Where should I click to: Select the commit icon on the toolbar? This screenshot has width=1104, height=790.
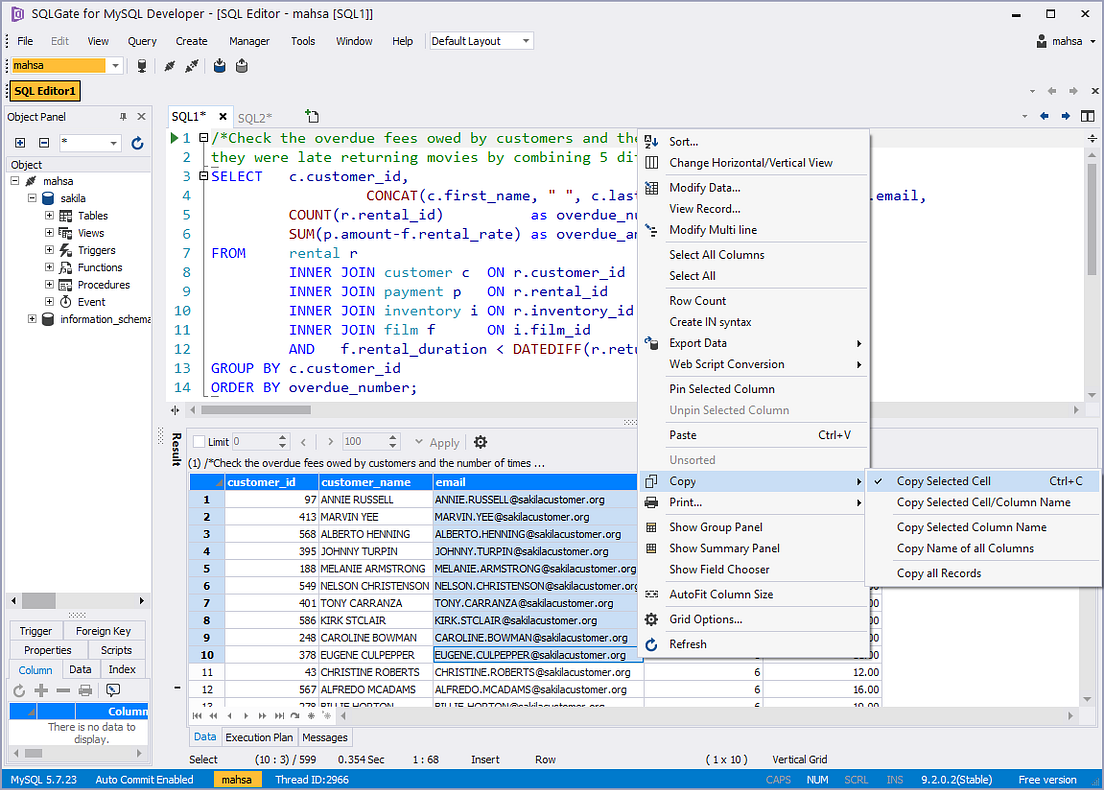pos(219,66)
